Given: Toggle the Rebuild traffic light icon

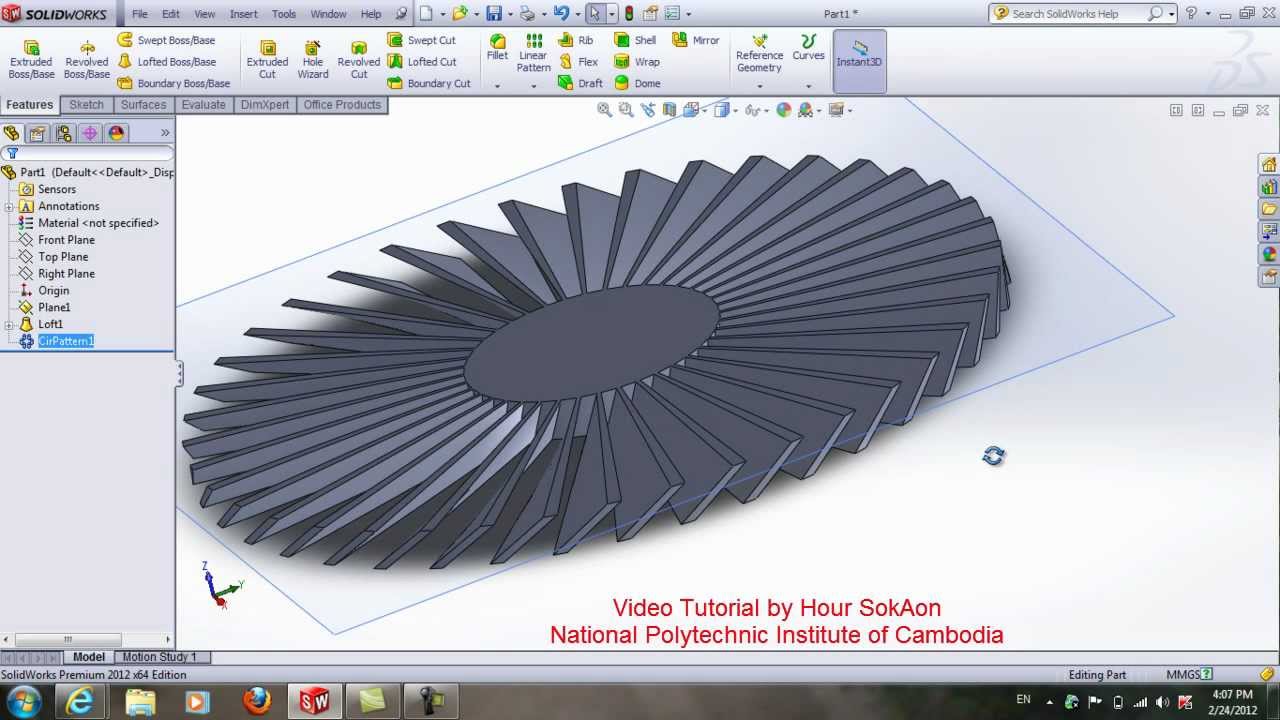Looking at the screenshot, I should click(x=628, y=14).
